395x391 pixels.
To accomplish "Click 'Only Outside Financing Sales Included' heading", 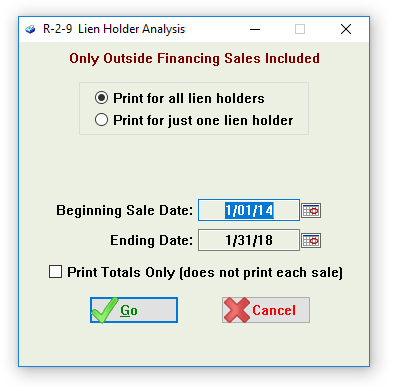I will (194, 59).
